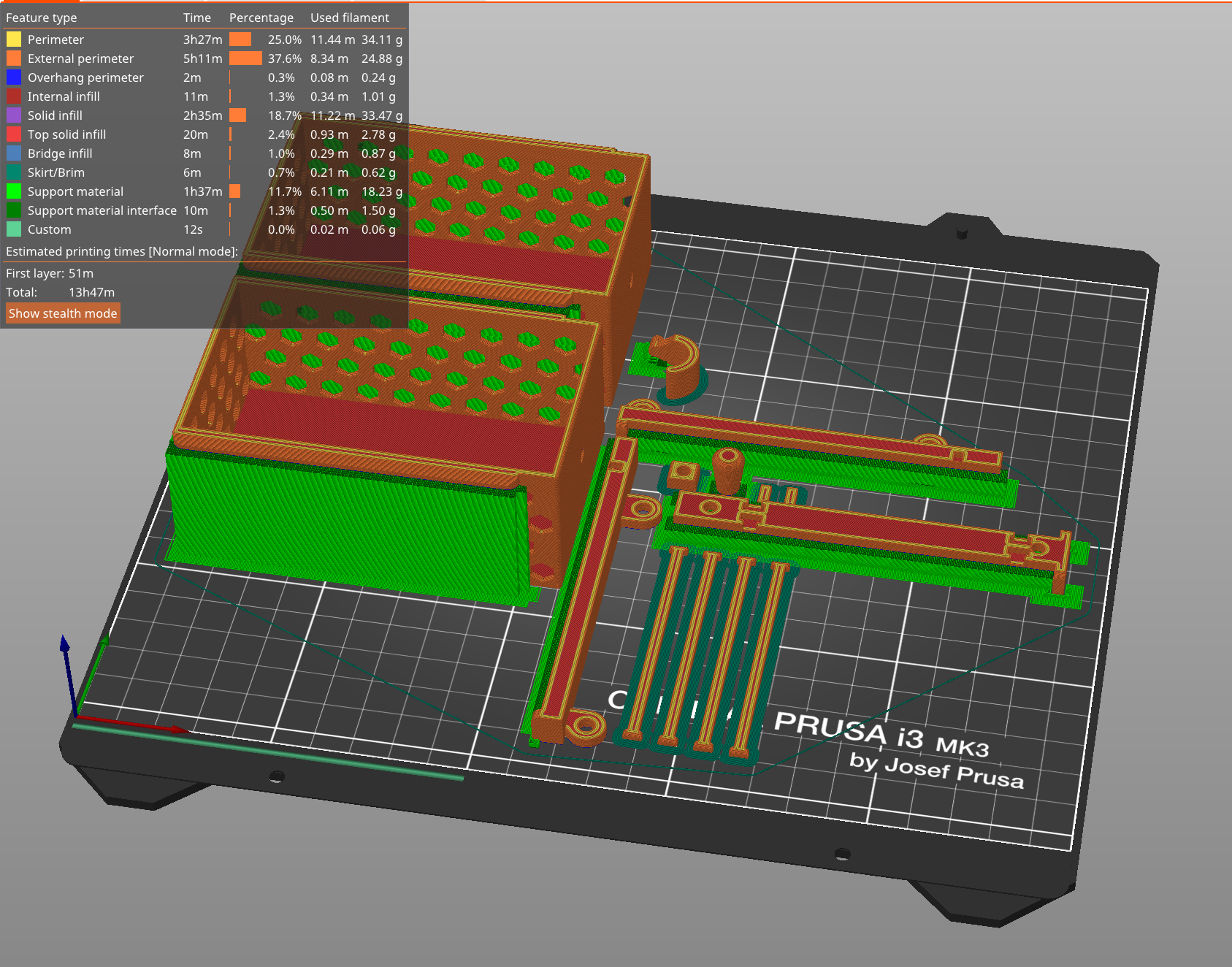This screenshot has height=967, width=1232.
Task: Click the 18.7% Solid infill percentage bar
Action: point(237,115)
